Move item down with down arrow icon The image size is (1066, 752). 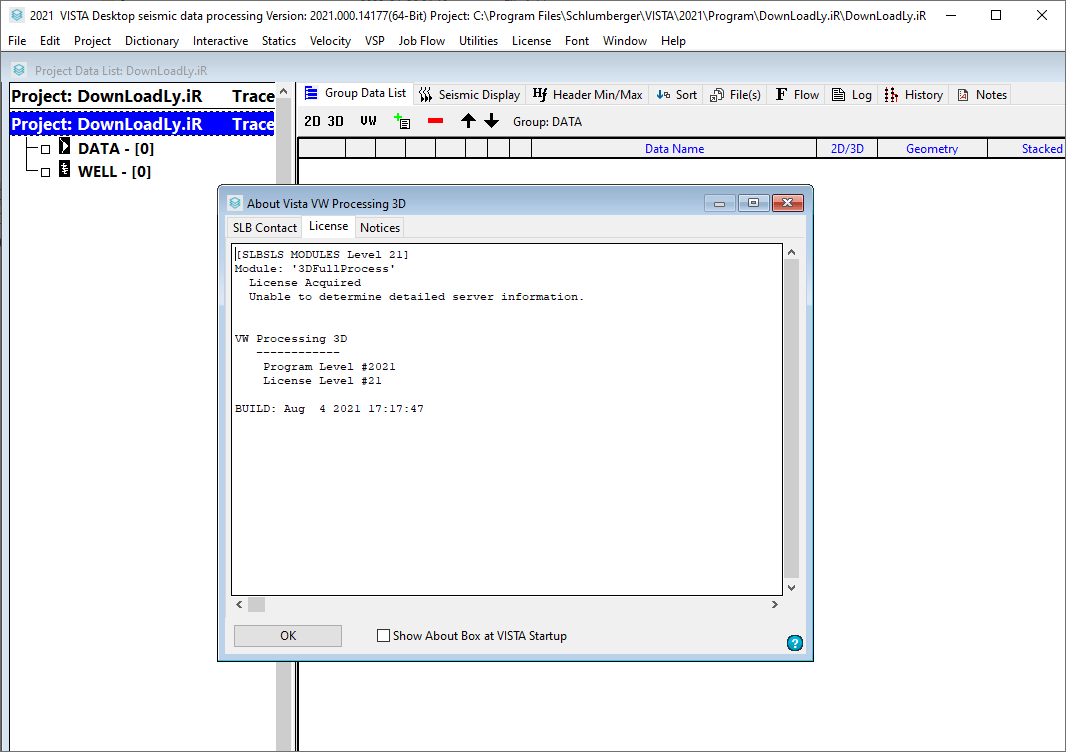492,121
